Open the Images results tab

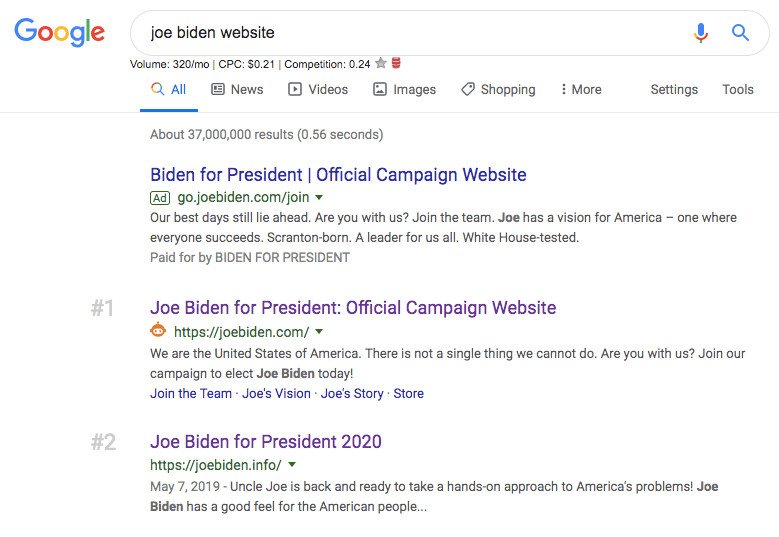point(404,89)
